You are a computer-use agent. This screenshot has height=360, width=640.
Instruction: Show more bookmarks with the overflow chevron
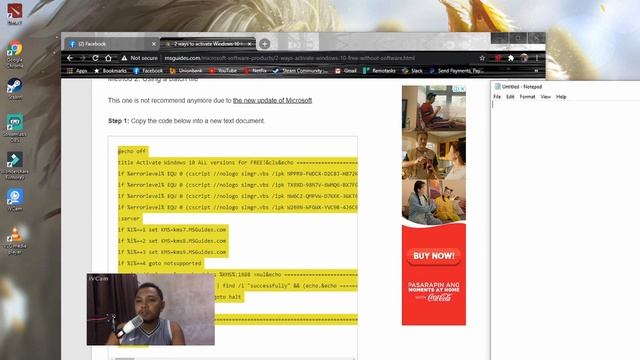click(x=536, y=71)
